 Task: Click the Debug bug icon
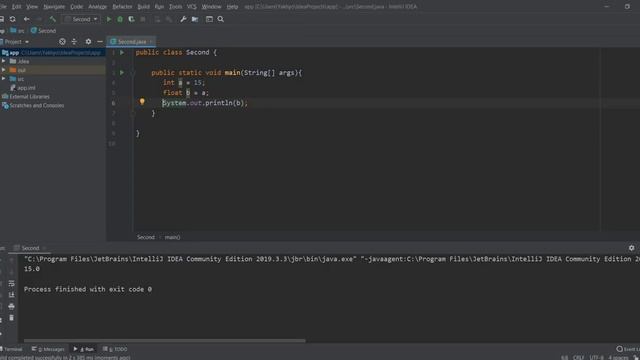120,19
